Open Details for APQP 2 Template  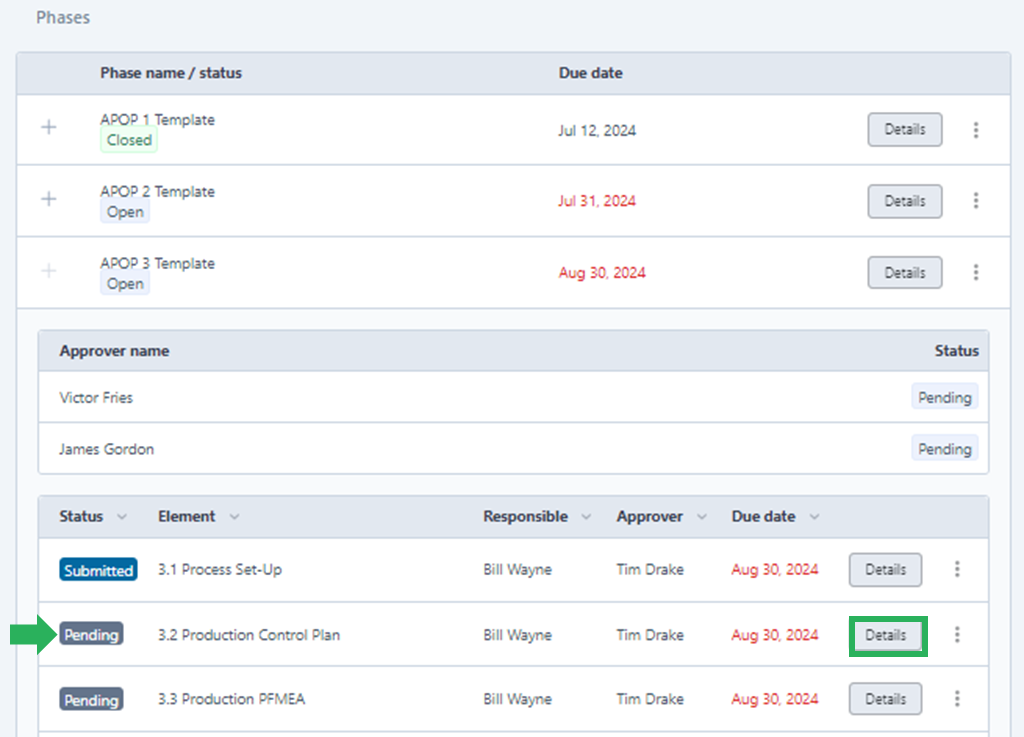(x=904, y=201)
